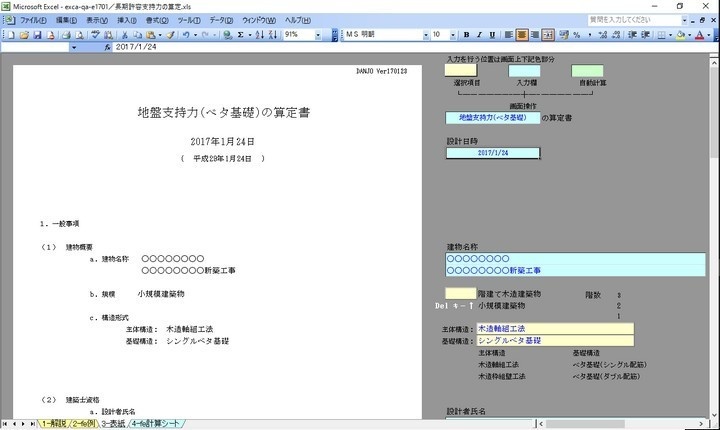Click the 設計日時 cell showing 2017/1/24
Viewport: 720px width, 430px height.
pyautogui.click(x=493, y=153)
